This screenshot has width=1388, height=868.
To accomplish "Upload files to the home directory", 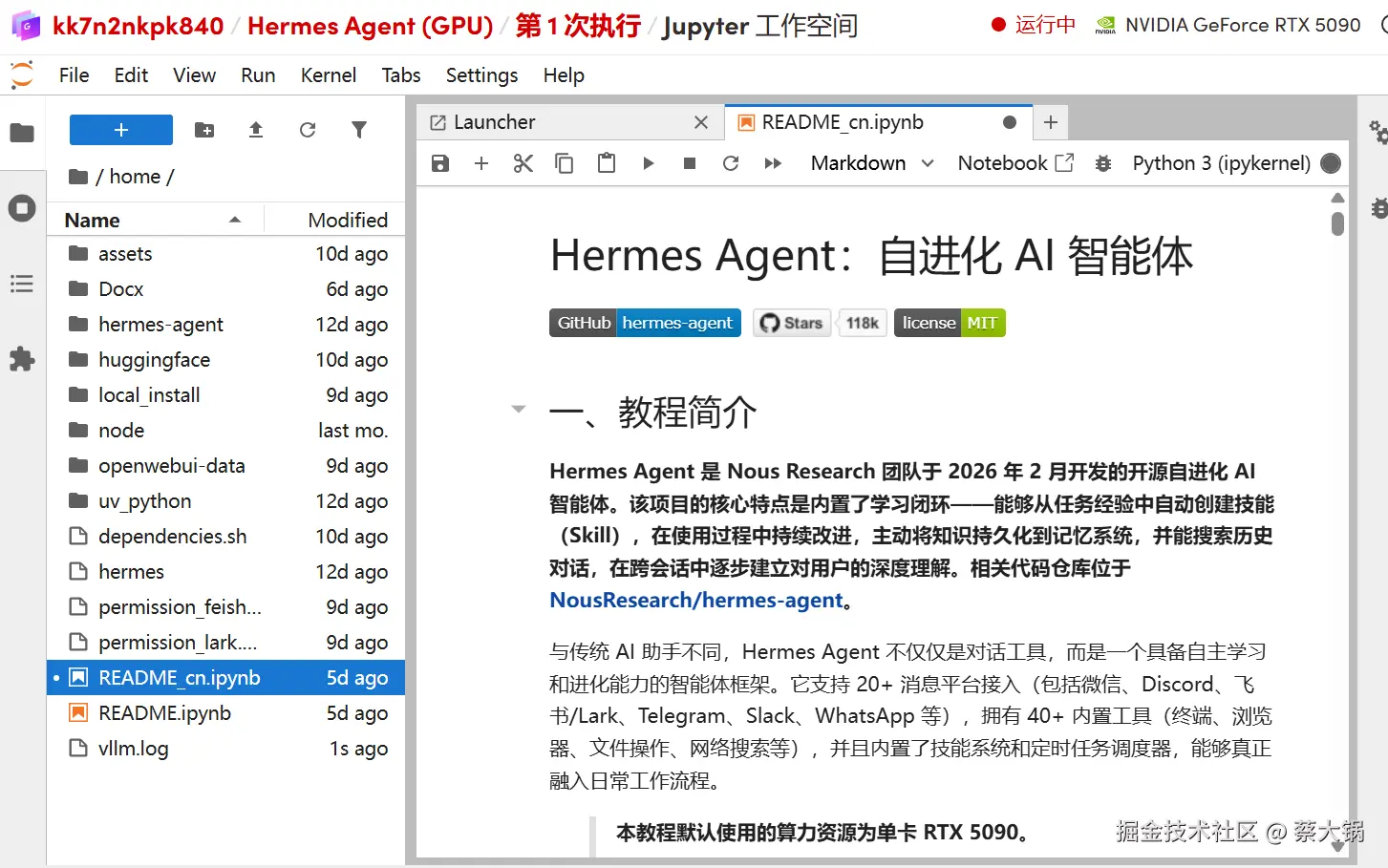I will (x=255, y=129).
